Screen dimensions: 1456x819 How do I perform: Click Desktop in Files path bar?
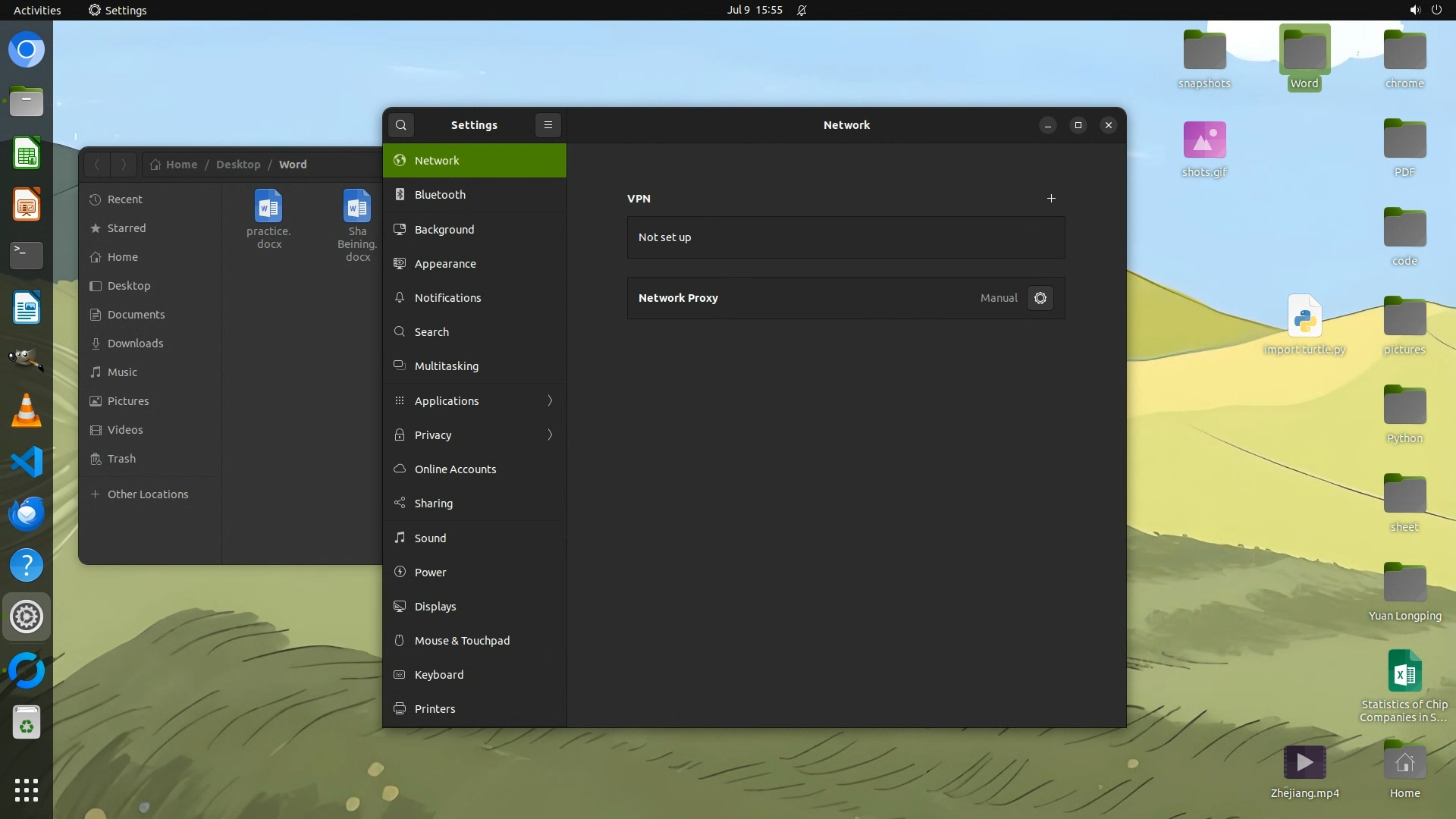(238, 165)
